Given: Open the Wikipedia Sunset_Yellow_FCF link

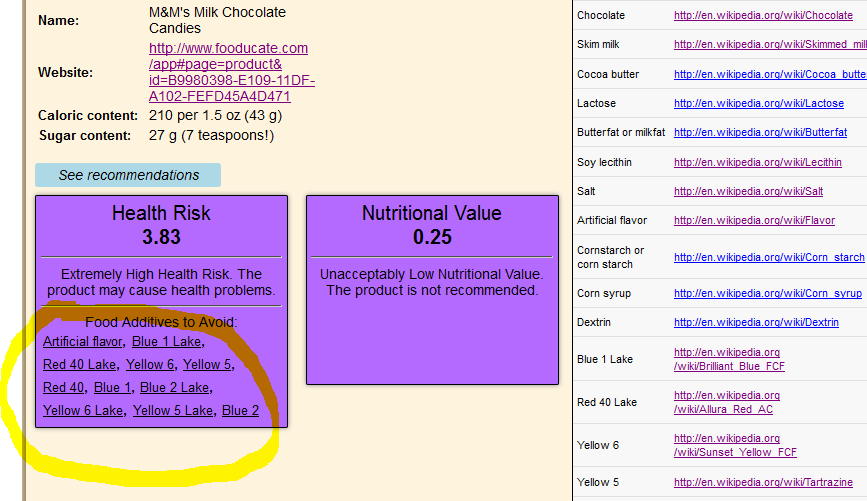Looking at the screenshot, I should click(735, 445).
